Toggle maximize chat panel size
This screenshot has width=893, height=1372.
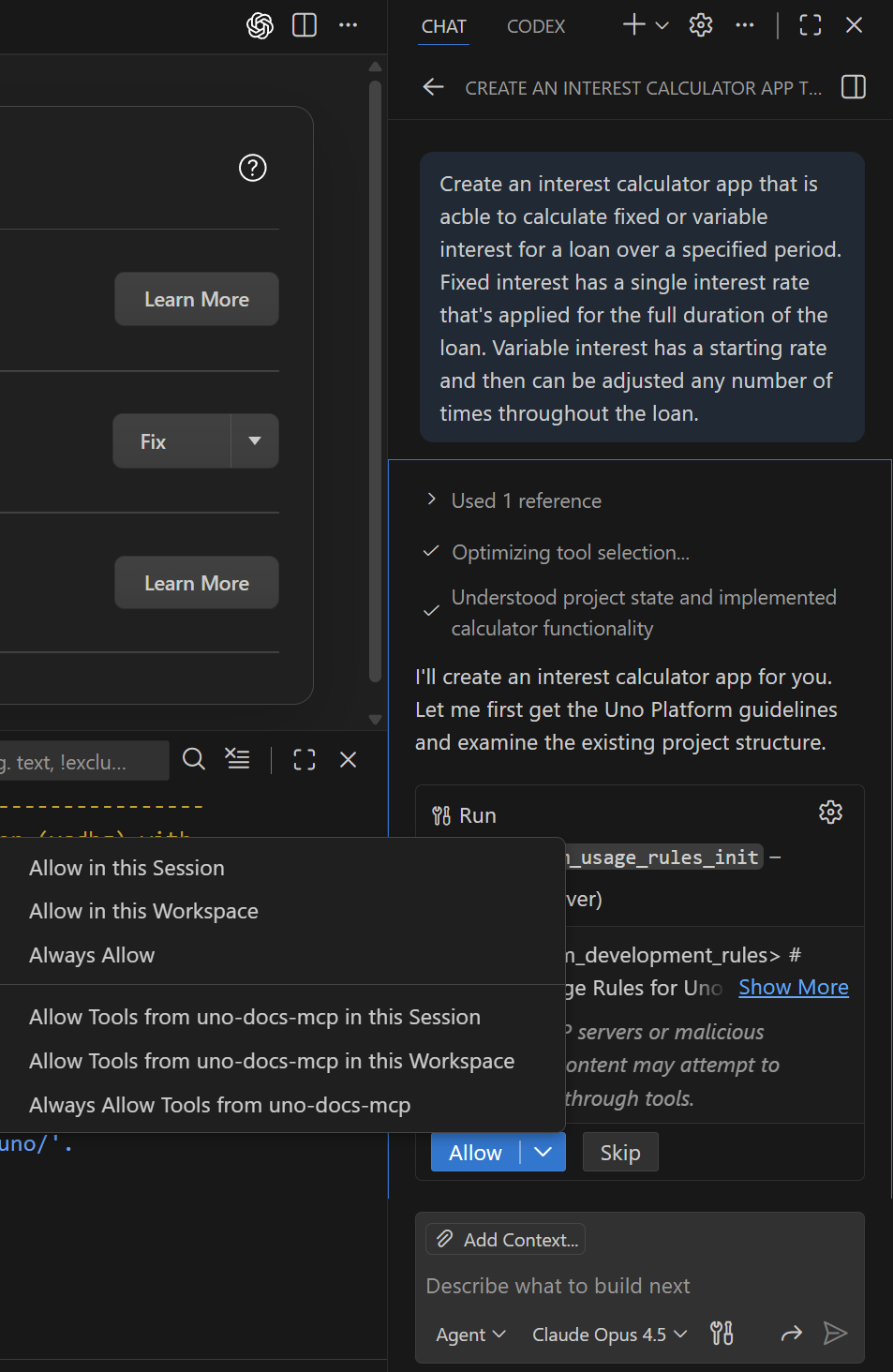coord(811,25)
